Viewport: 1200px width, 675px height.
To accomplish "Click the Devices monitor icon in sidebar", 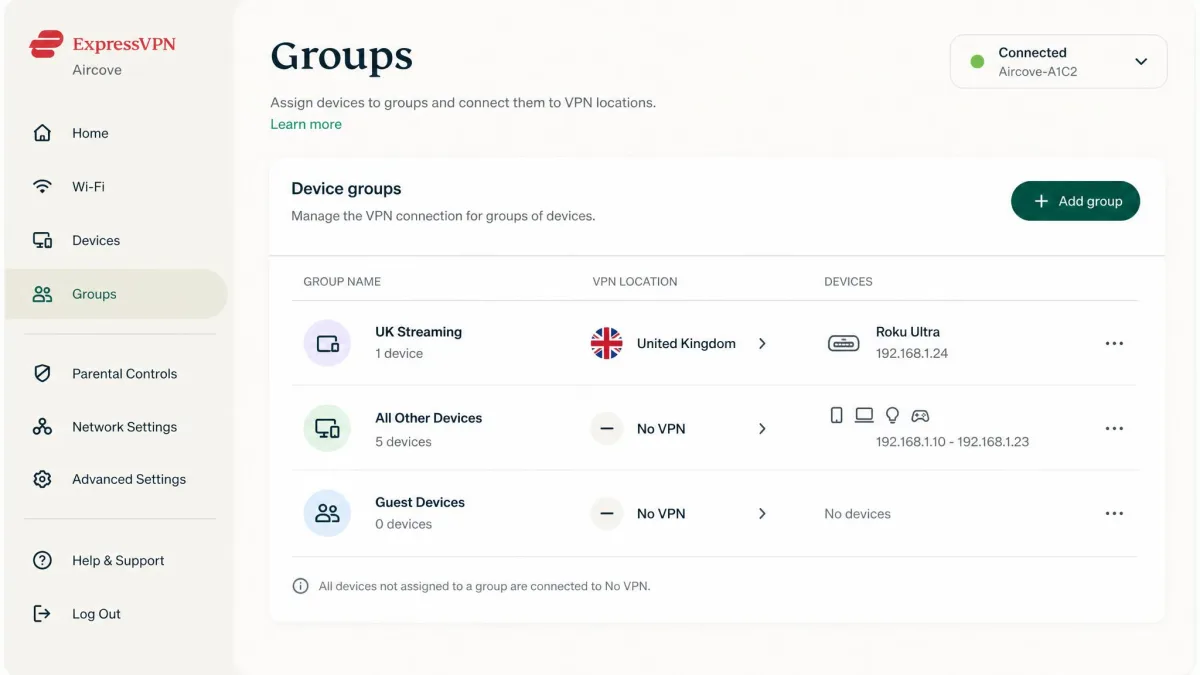I will point(42,240).
